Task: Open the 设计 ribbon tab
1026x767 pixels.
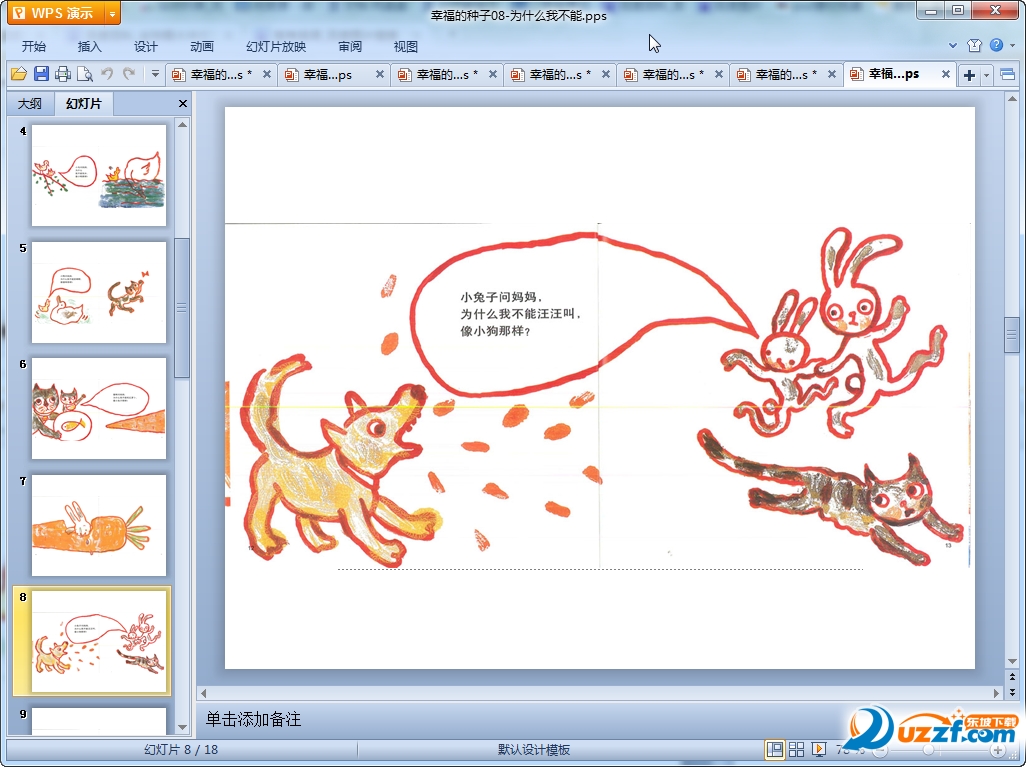Action: click(146, 46)
